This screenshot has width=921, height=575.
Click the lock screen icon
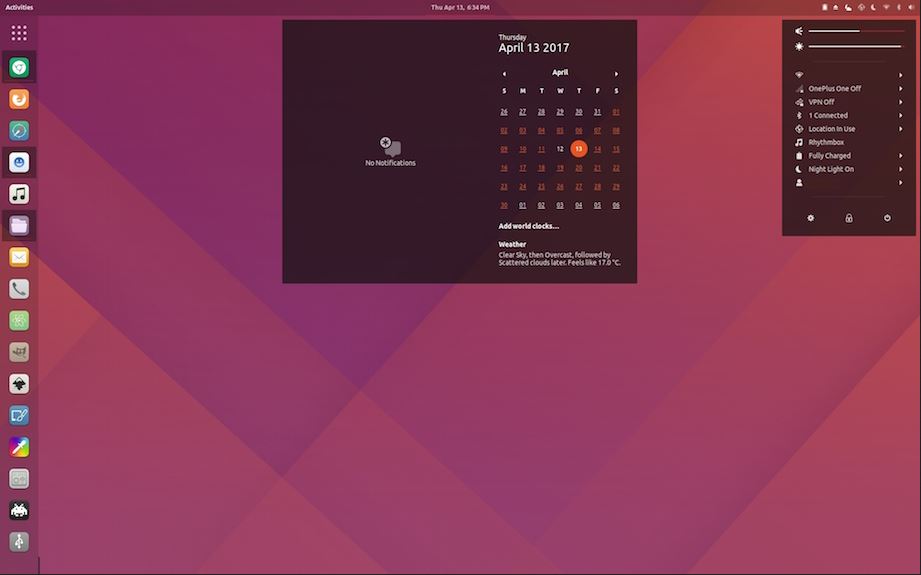(x=849, y=218)
